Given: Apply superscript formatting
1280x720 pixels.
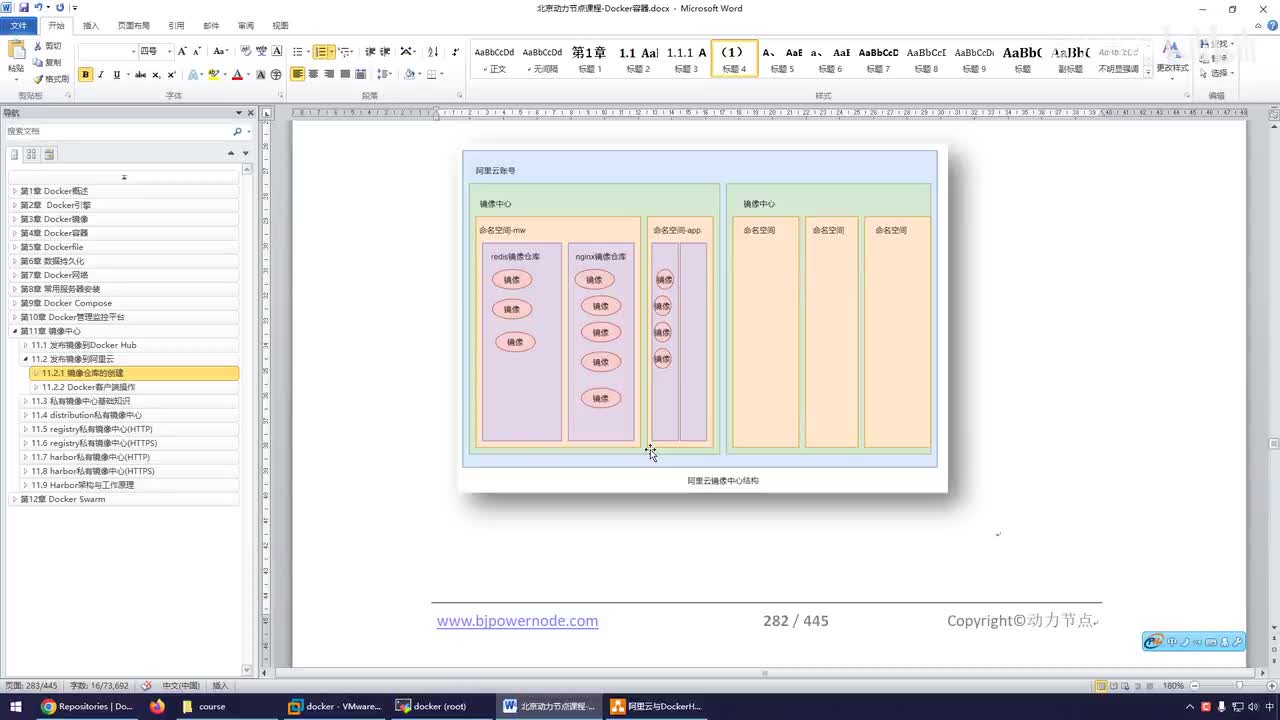Looking at the screenshot, I should [171, 74].
